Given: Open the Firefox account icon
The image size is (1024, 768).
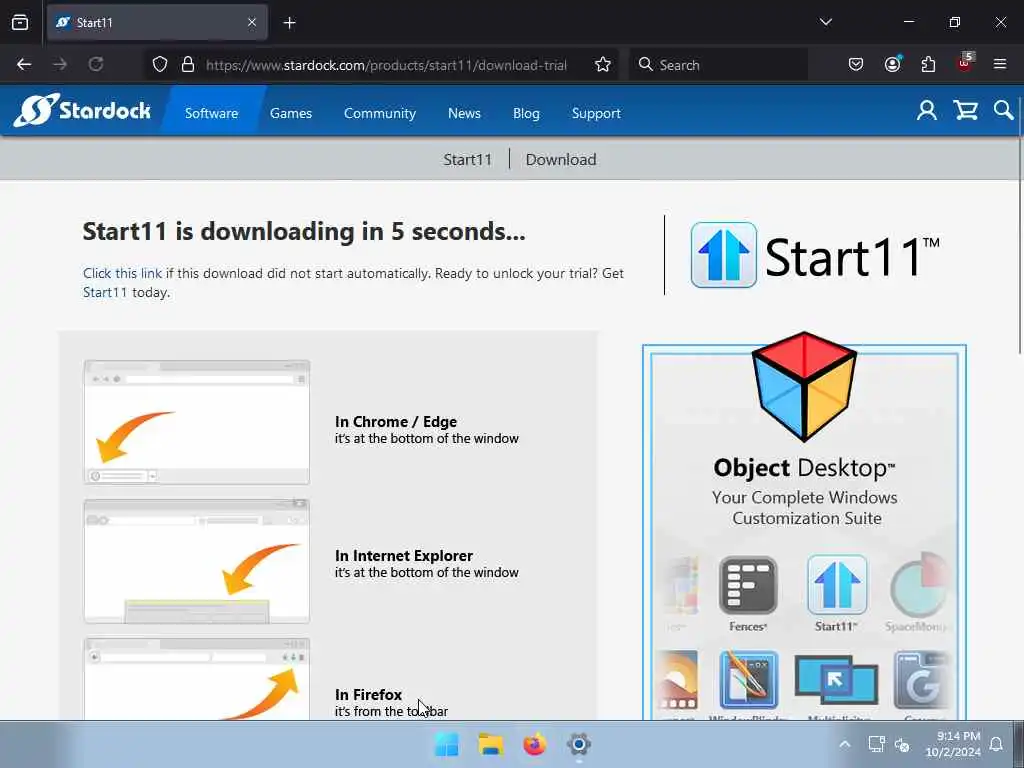Looking at the screenshot, I should 892,64.
